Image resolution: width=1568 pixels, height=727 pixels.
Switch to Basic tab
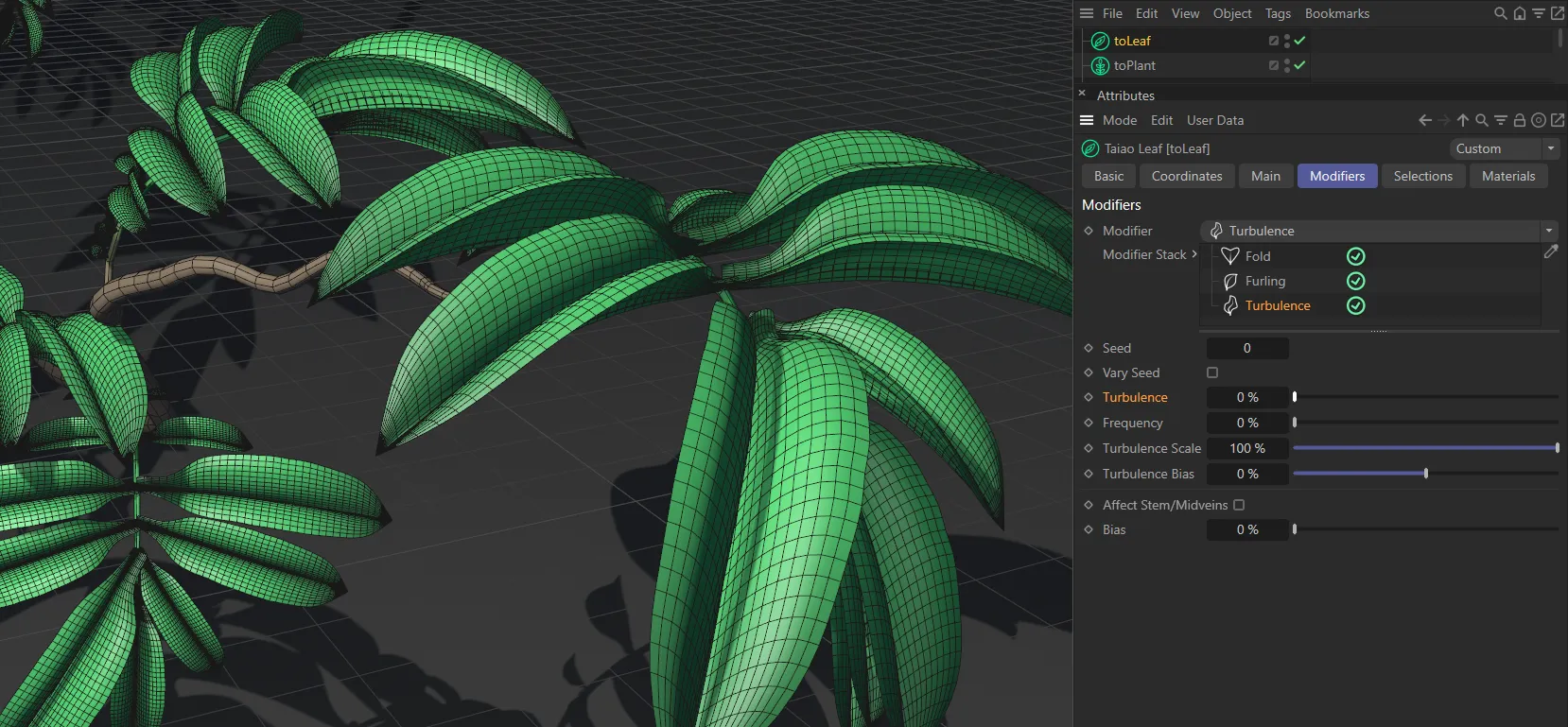click(x=1108, y=176)
